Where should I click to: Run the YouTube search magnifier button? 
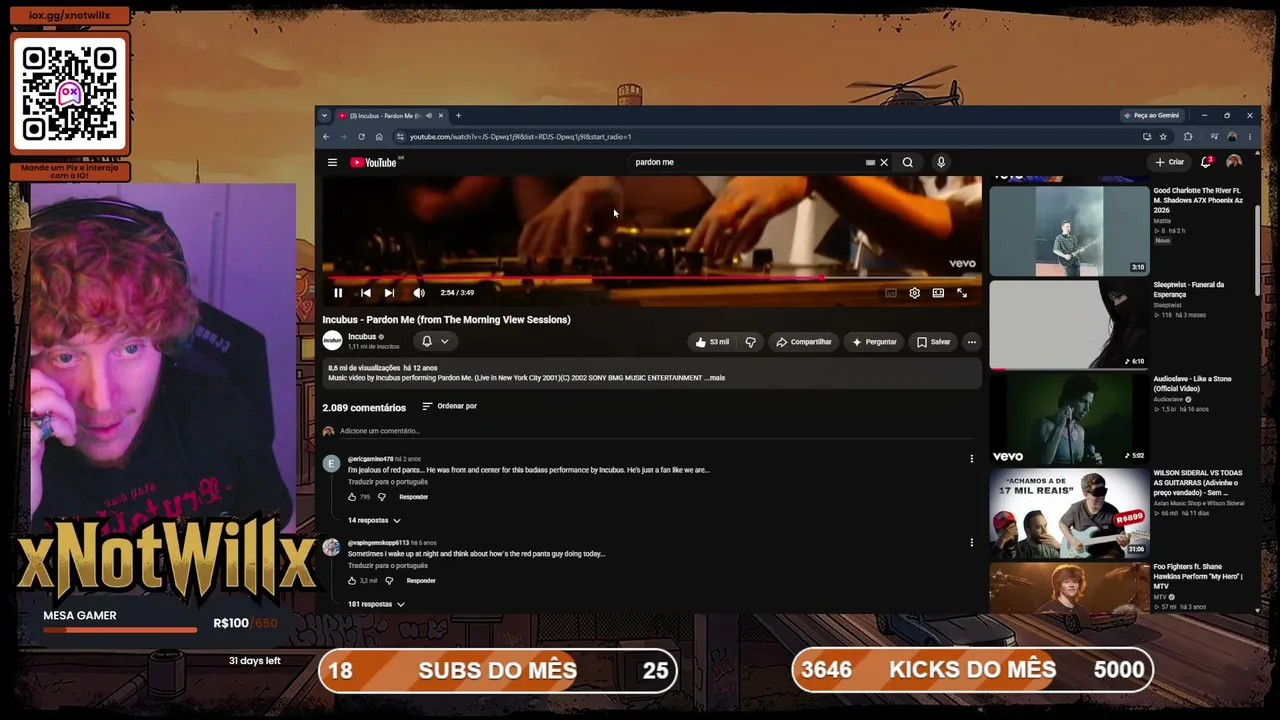click(908, 162)
